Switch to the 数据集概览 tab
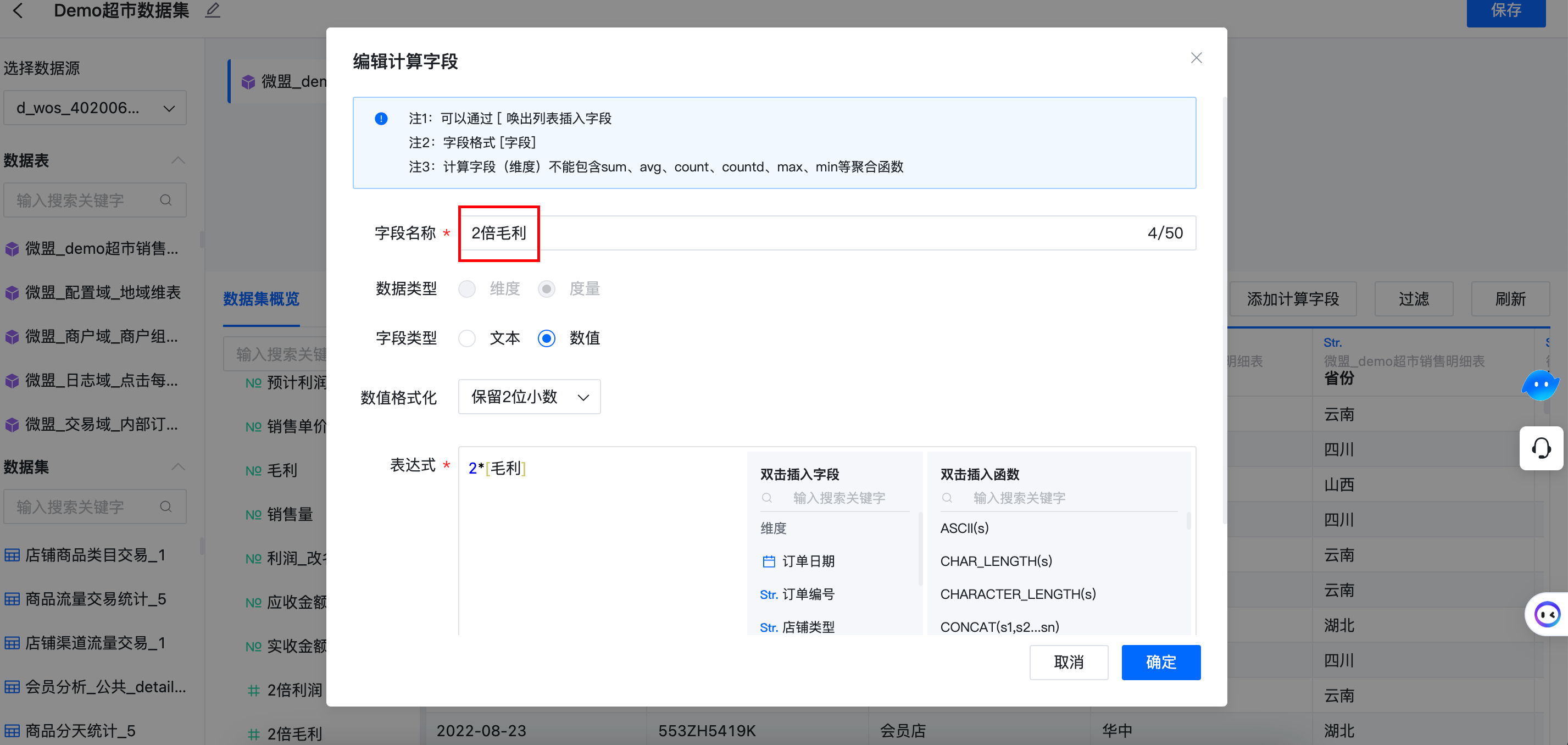 click(x=262, y=299)
